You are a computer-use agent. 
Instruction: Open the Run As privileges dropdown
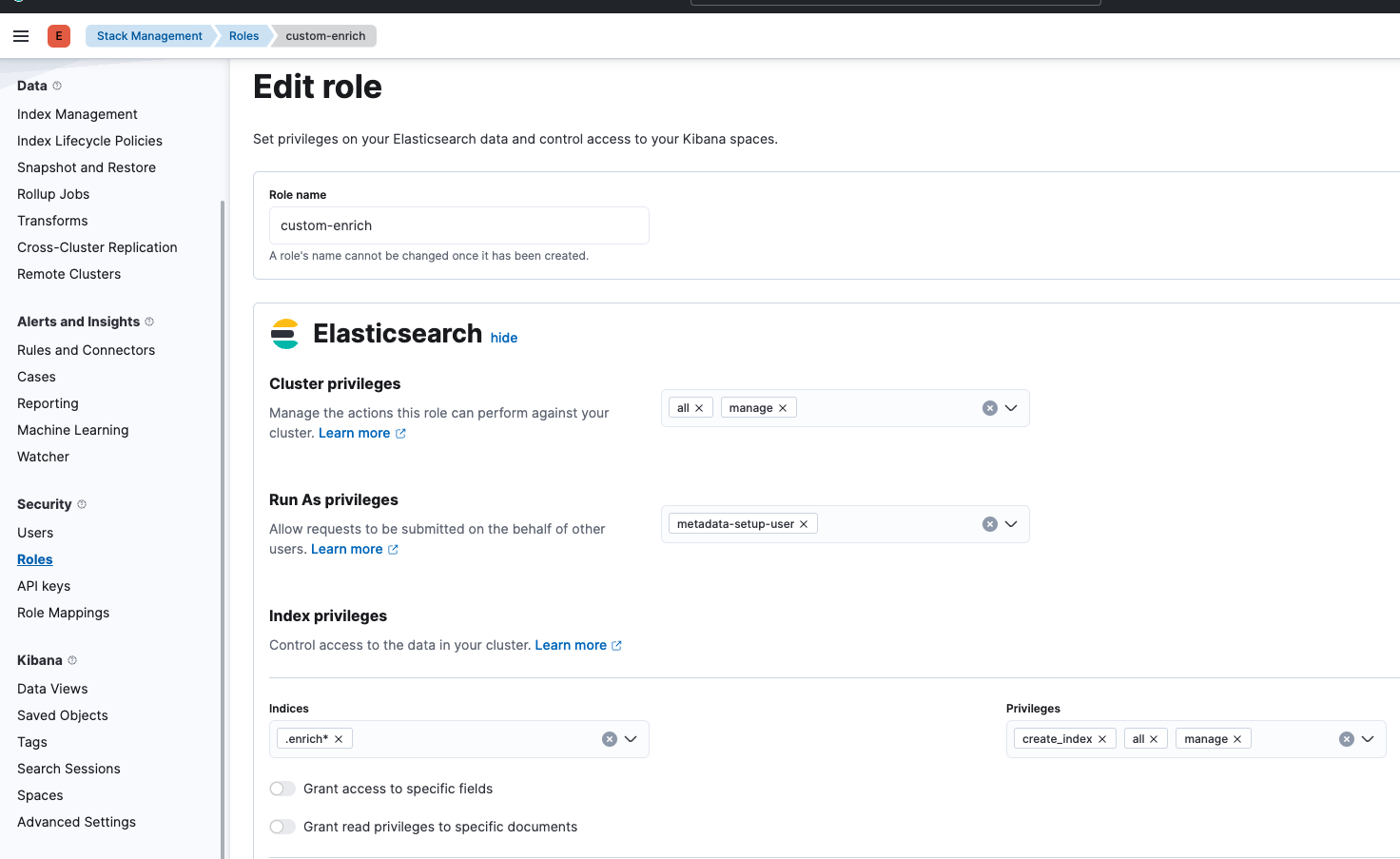(1011, 524)
